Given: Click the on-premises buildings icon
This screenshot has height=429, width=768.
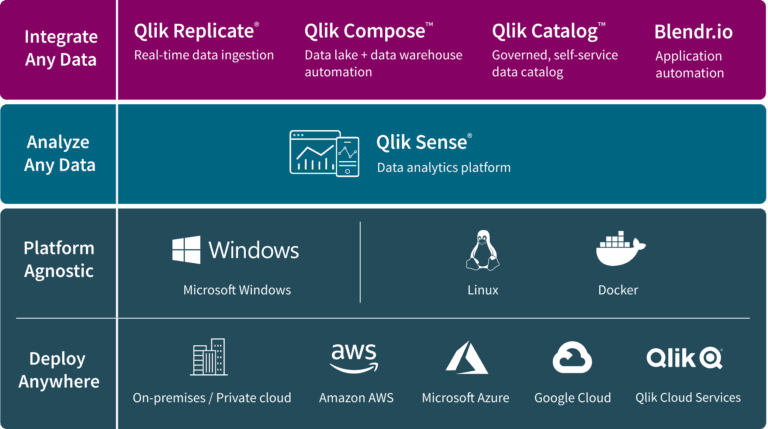Looking at the screenshot, I should (x=209, y=357).
